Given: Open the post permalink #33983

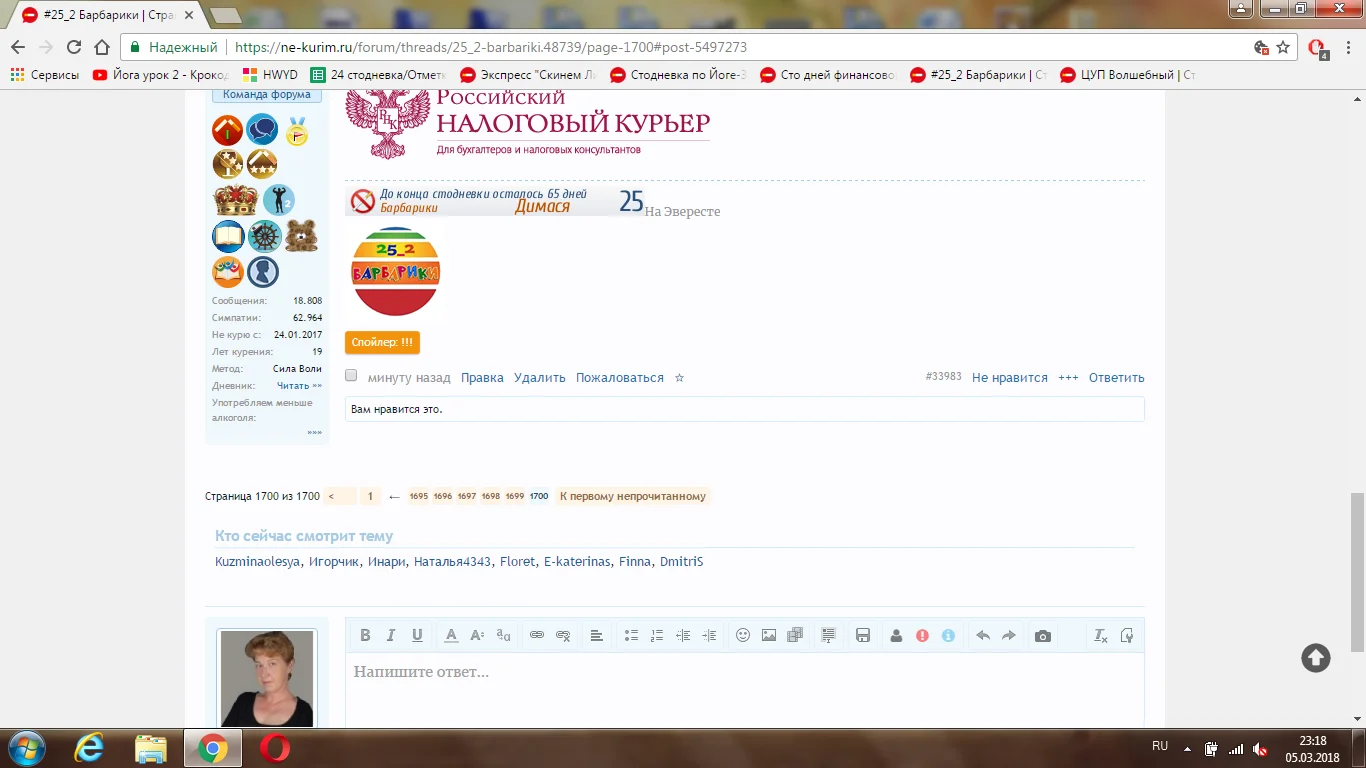Looking at the screenshot, I should pos(944,377).
